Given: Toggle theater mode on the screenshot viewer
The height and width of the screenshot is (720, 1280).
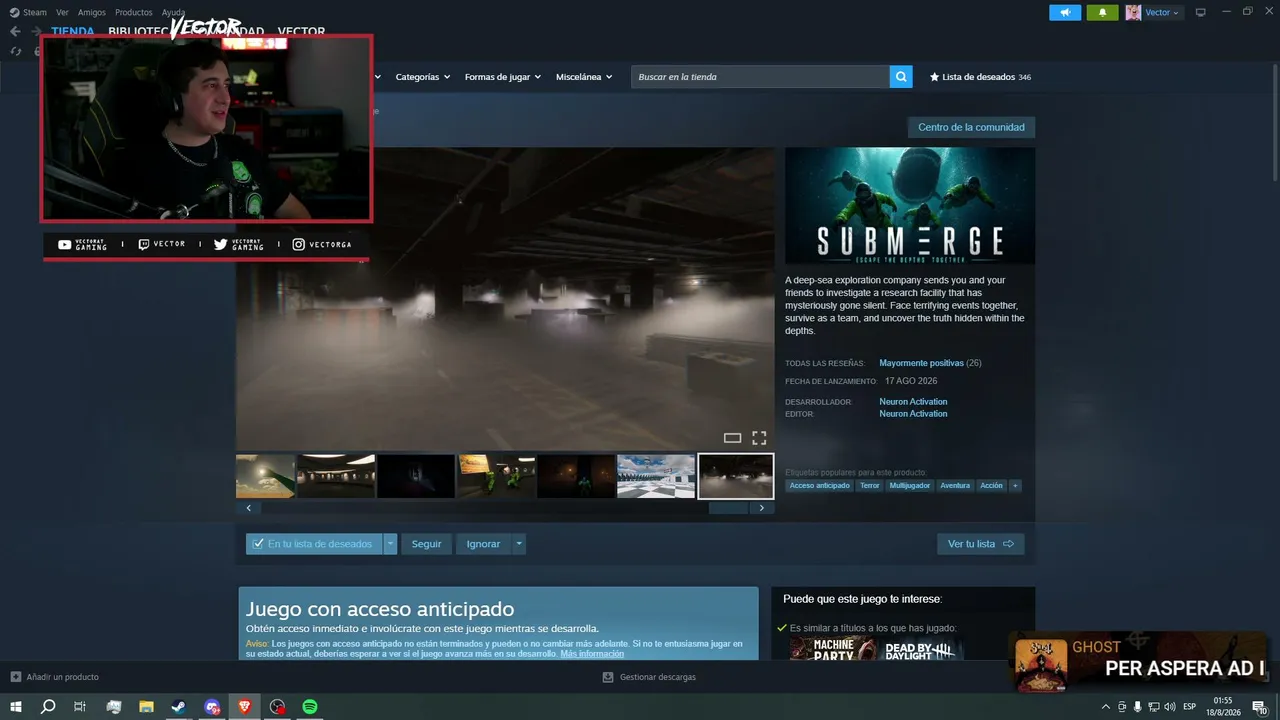Looking at the screenshot, I should click(x=732, y=438).
